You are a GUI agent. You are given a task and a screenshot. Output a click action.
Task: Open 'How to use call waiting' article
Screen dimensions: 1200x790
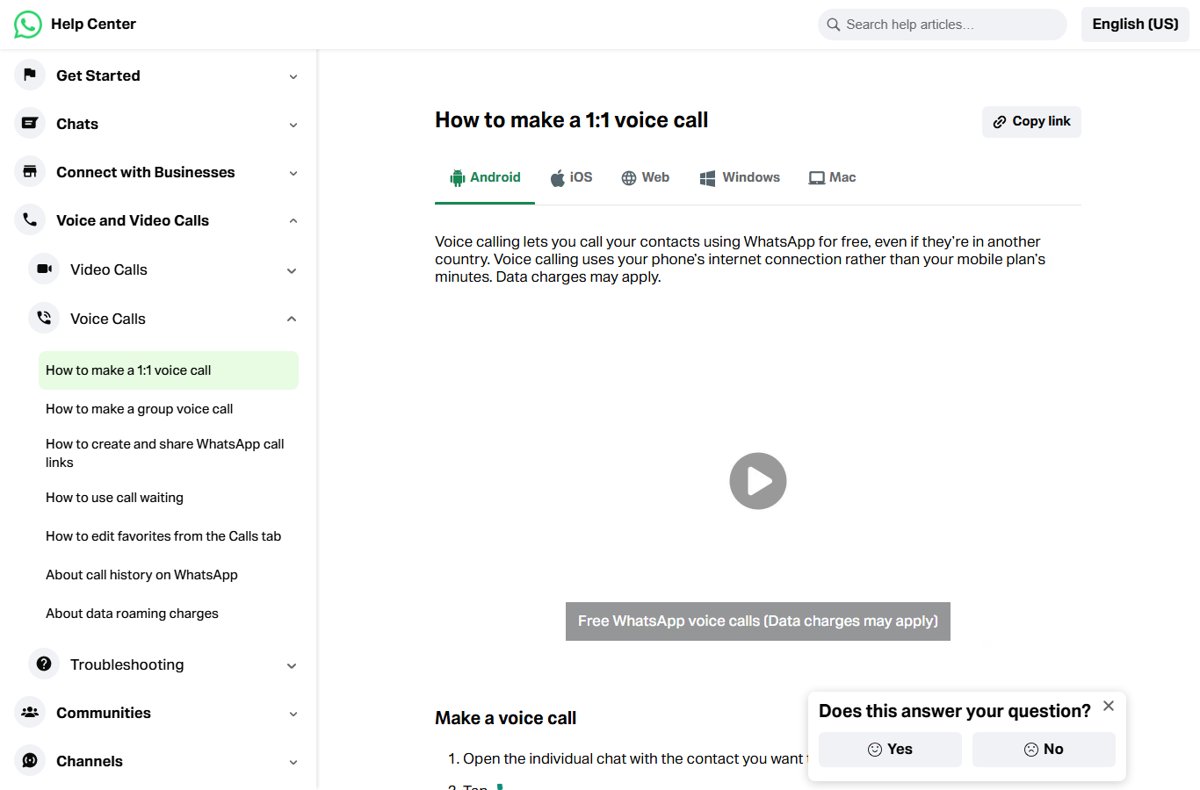click(x=114, y=498)
